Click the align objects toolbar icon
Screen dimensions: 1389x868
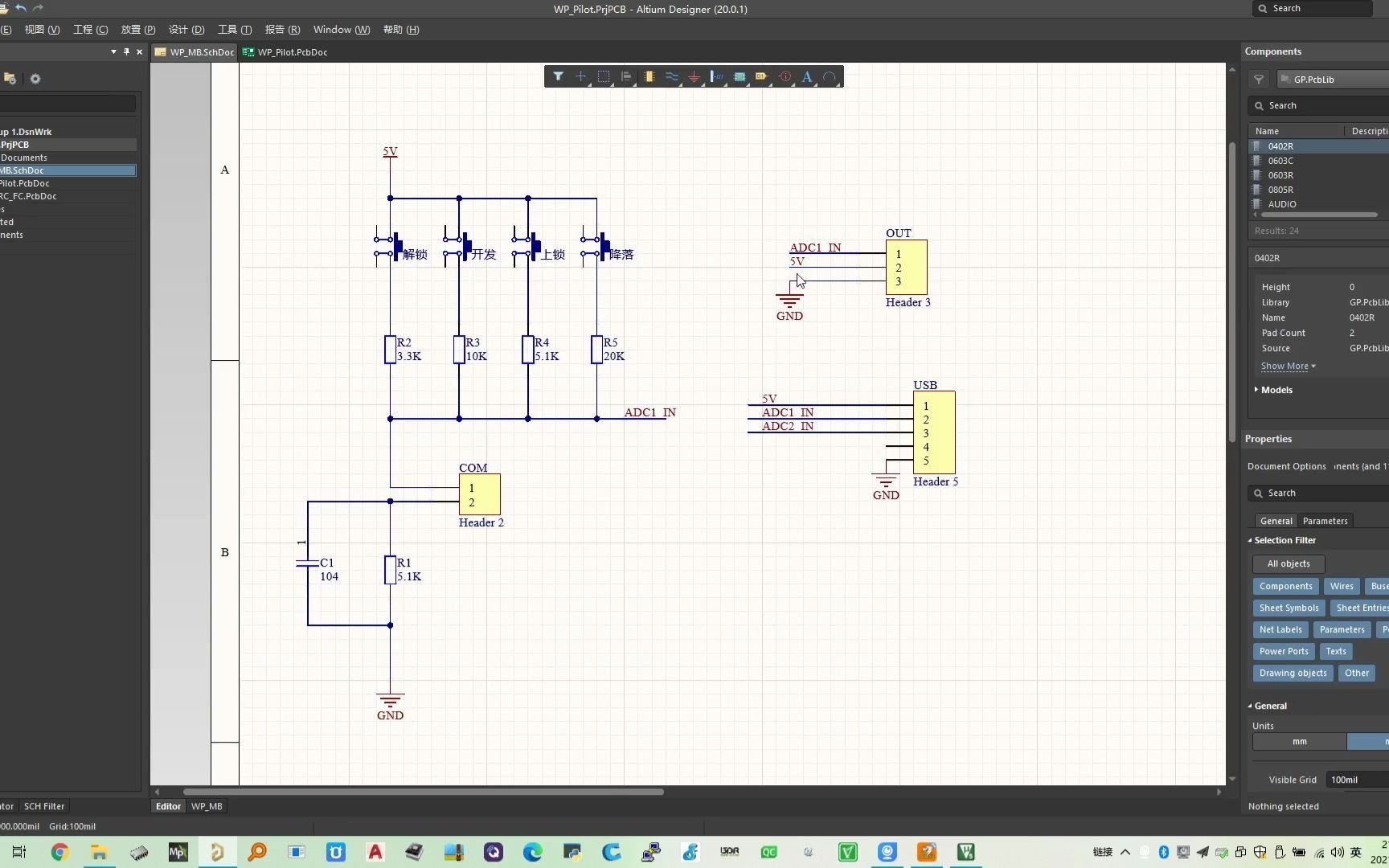coord(626,77)
